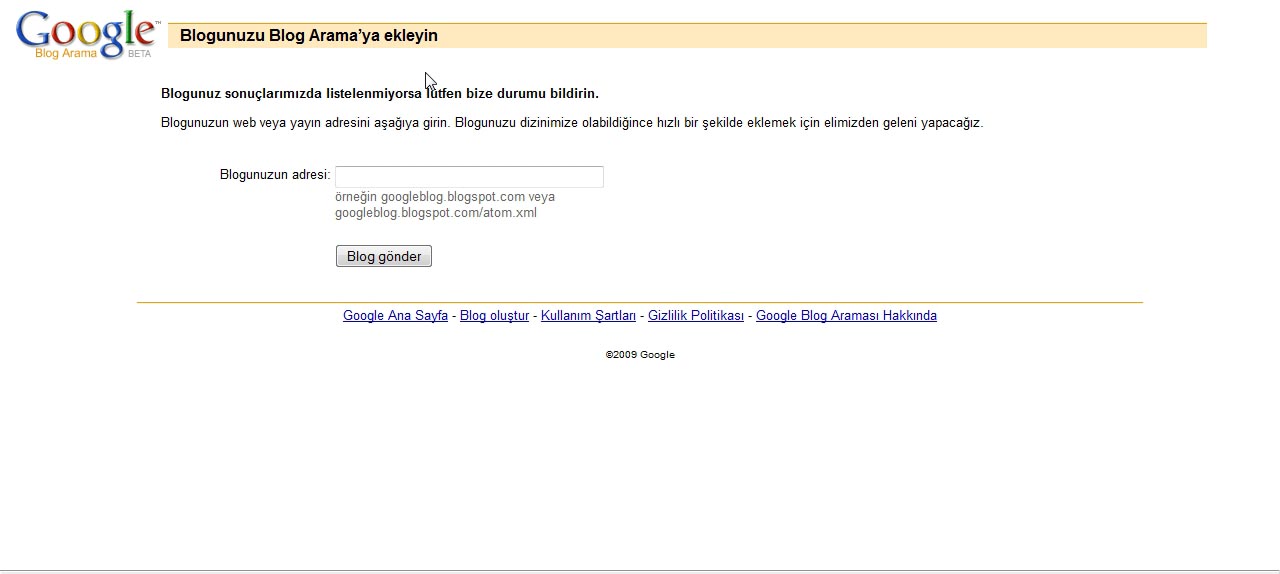Follow the Blog oluştur link
The image size is (1280, 574).
(x=494, y=316)
